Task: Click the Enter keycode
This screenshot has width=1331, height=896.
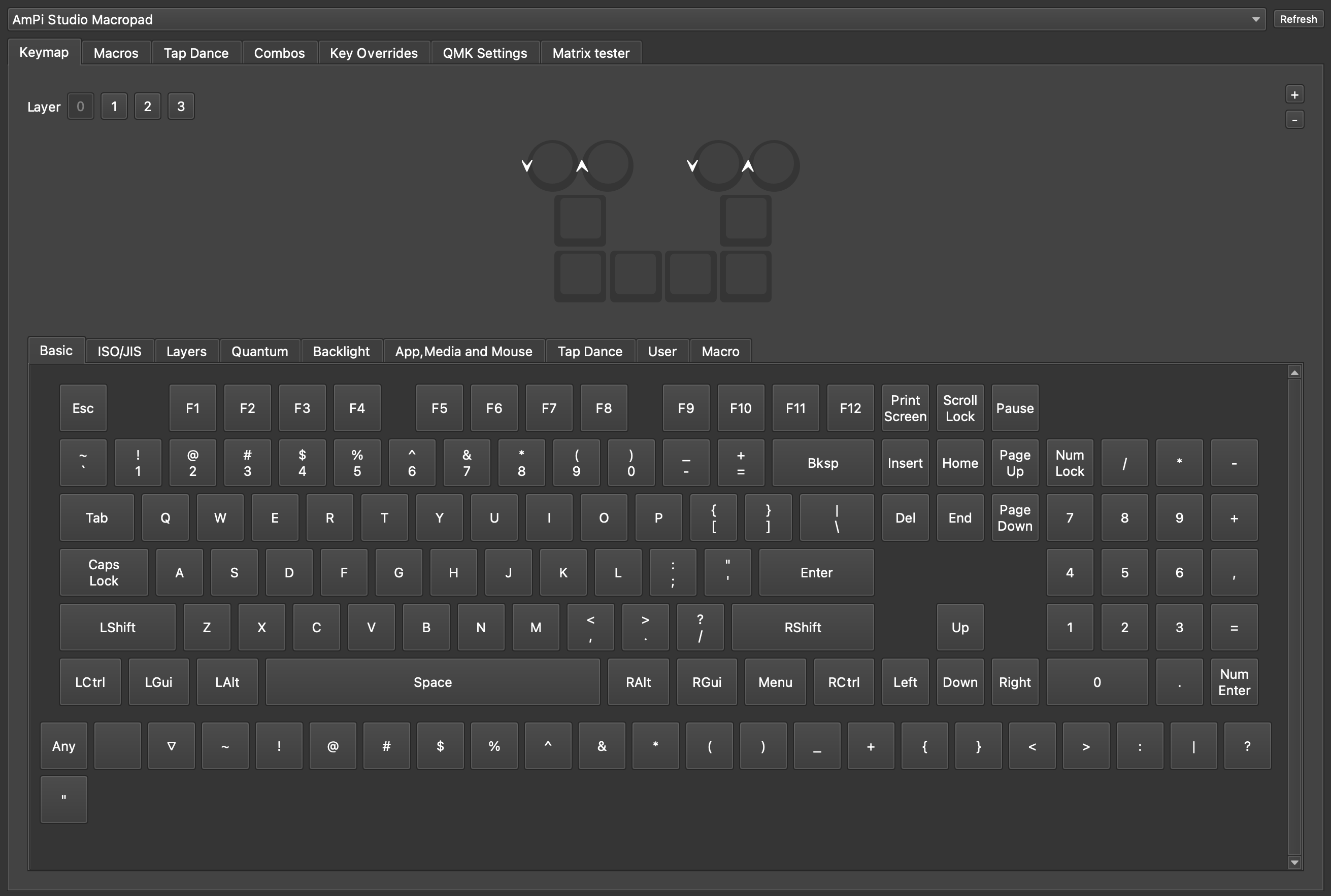Action: pyautogui.click(x=816, y=573)
